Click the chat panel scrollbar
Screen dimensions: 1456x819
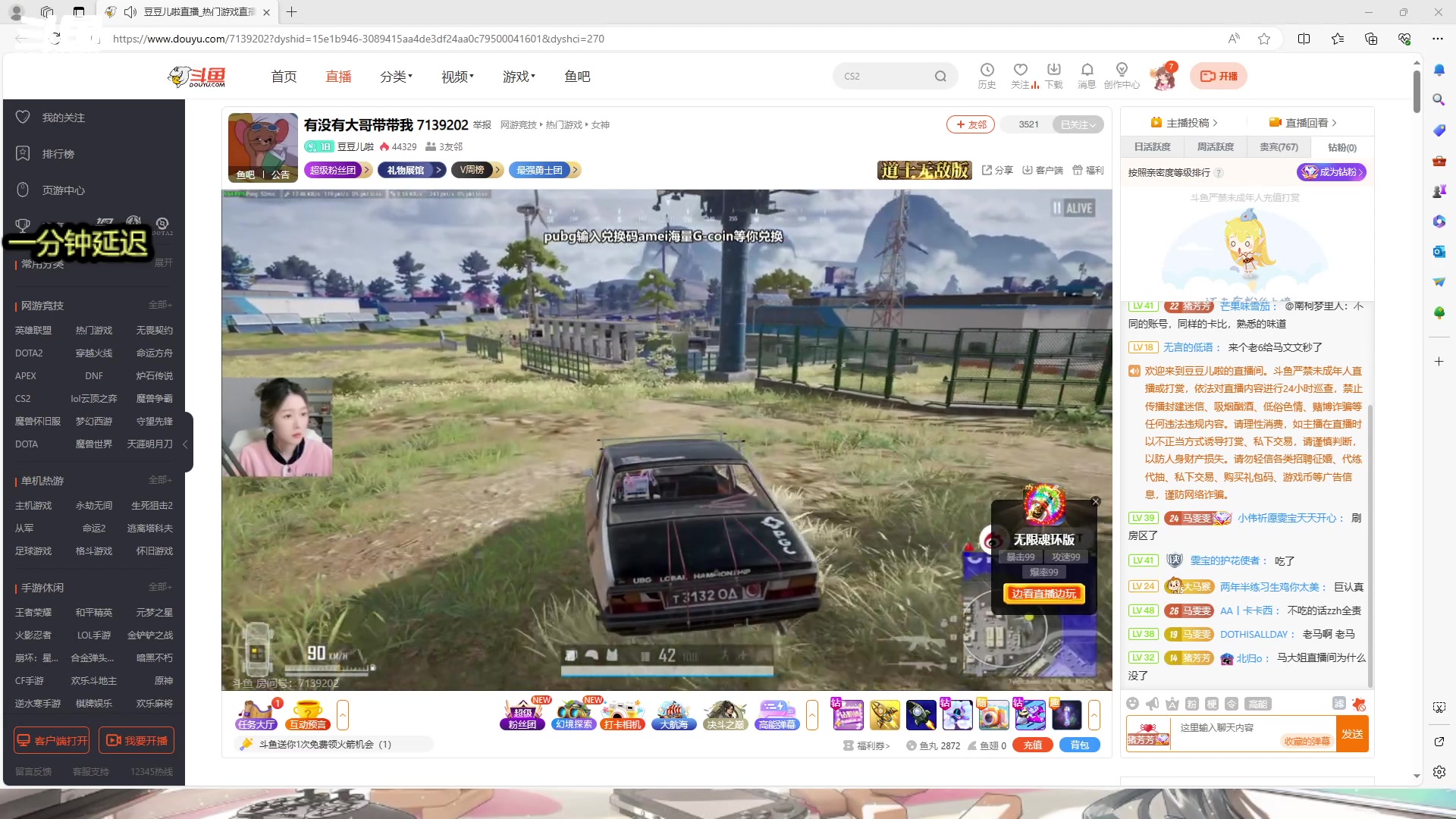pyautogui.click(x=1370, y=546)
